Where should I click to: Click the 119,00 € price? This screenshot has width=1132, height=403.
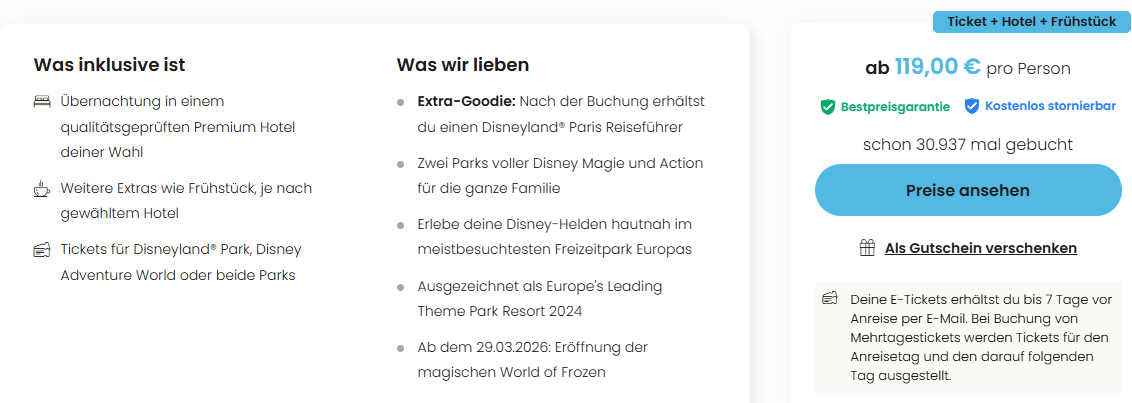coord(937,67)
